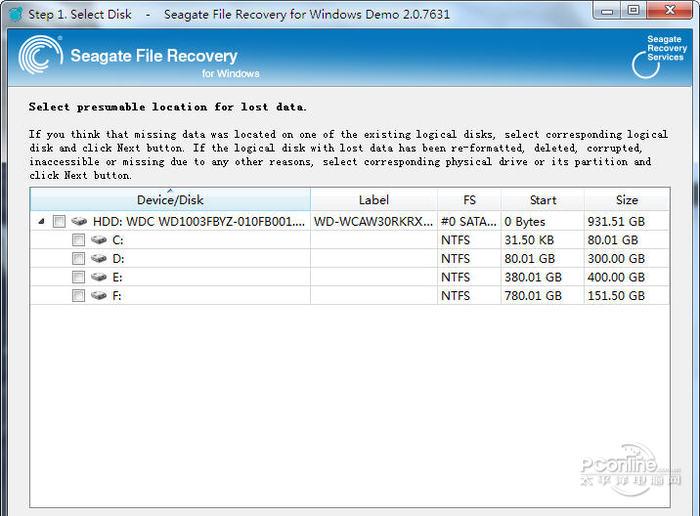Screen dimensions: 700x516
Task: Sort by the Label column header
Action: (x=374, y=200)
